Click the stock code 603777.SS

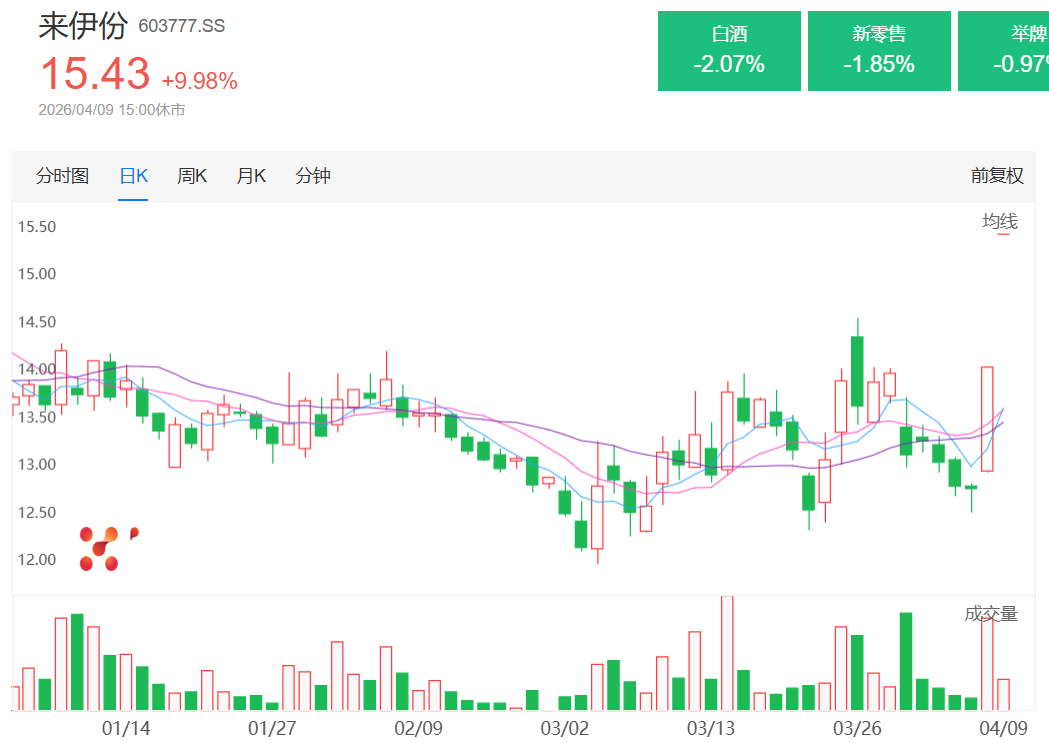pos(181,27)
